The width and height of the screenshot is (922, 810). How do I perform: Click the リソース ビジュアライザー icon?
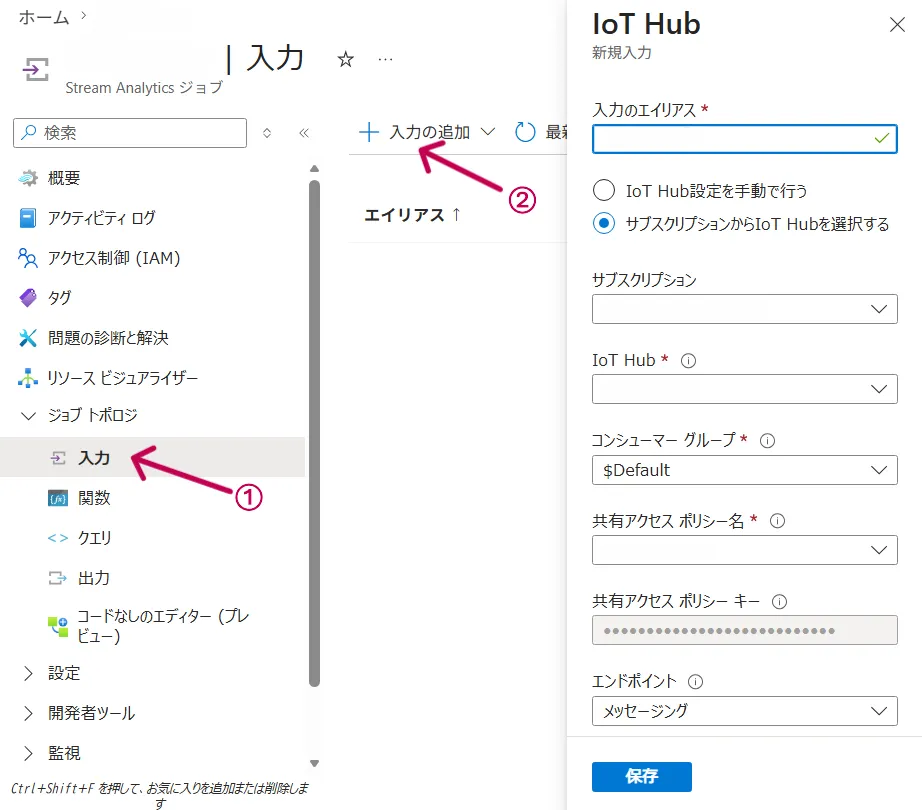coord(28,377)
